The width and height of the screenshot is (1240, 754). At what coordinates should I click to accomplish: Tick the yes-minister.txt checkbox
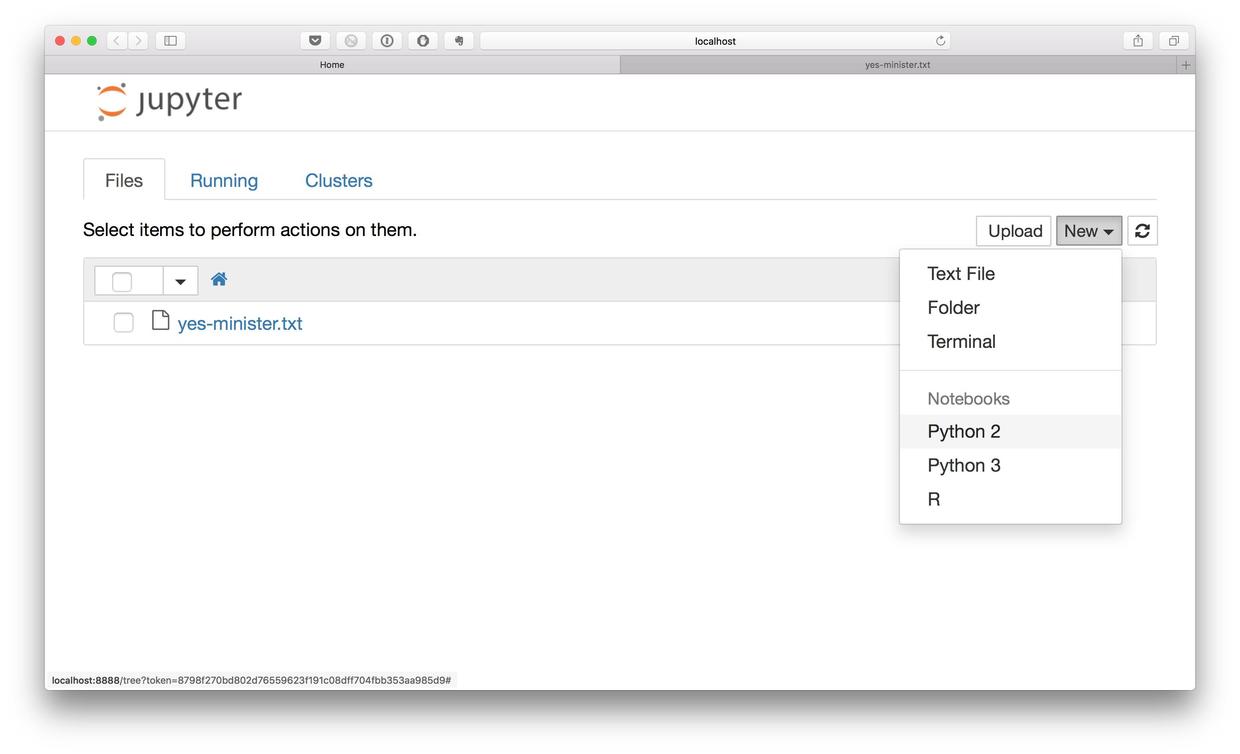[123, 323]
